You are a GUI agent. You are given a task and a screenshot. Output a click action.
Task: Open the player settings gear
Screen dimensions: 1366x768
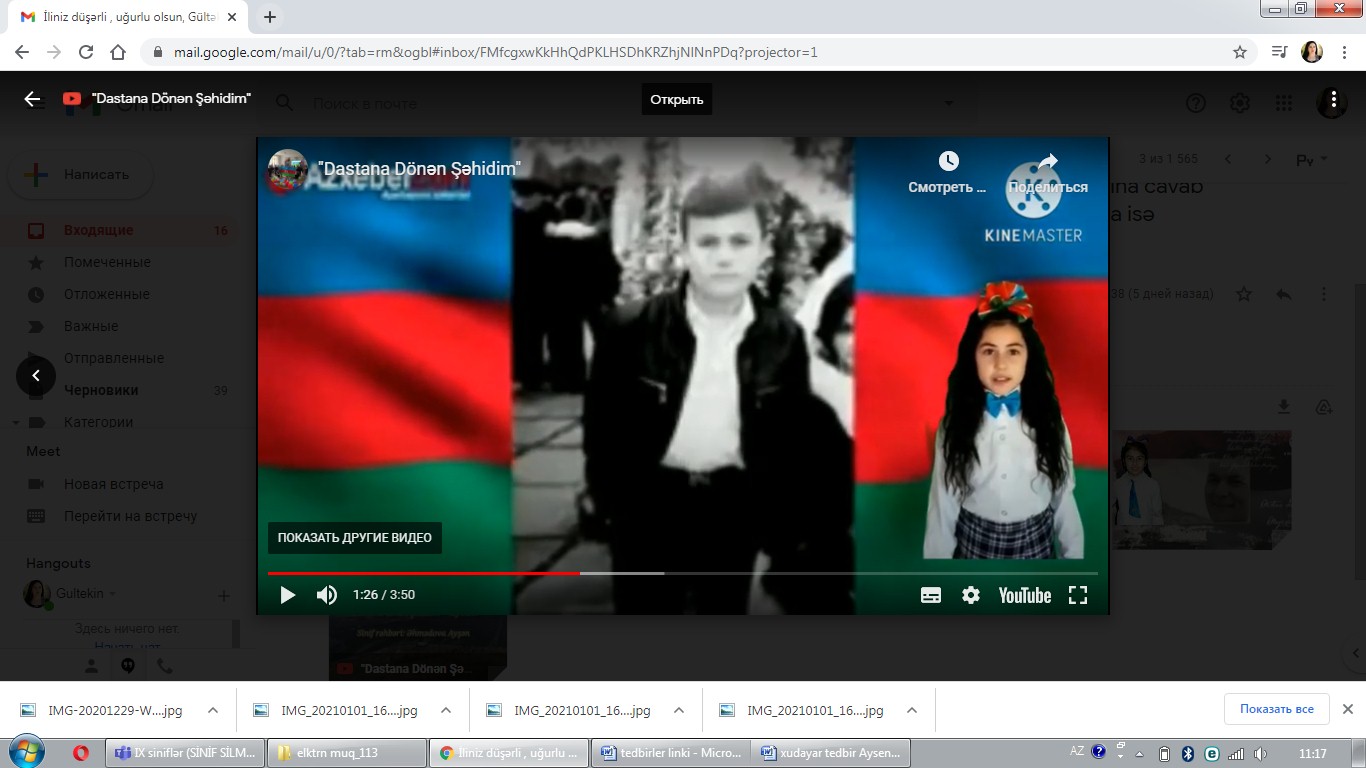(x=971, y=595)
